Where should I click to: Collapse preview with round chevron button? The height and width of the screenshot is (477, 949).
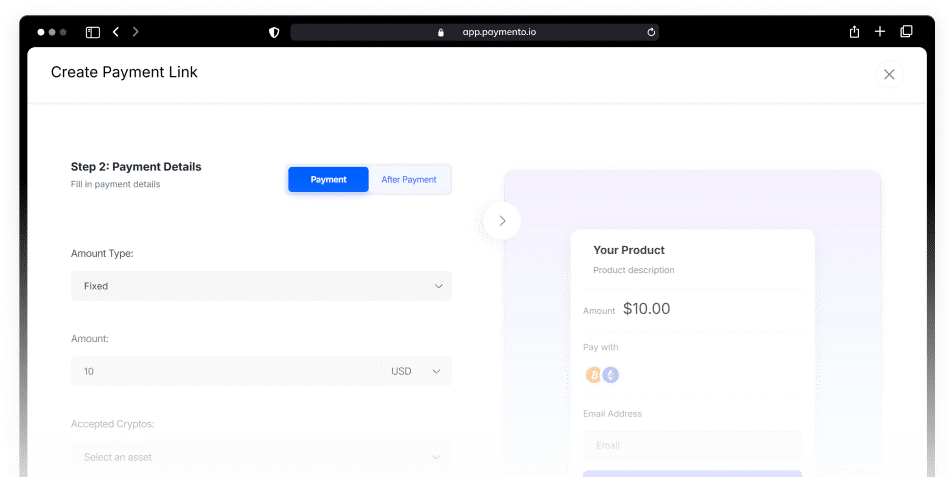(x=502, y=221)
